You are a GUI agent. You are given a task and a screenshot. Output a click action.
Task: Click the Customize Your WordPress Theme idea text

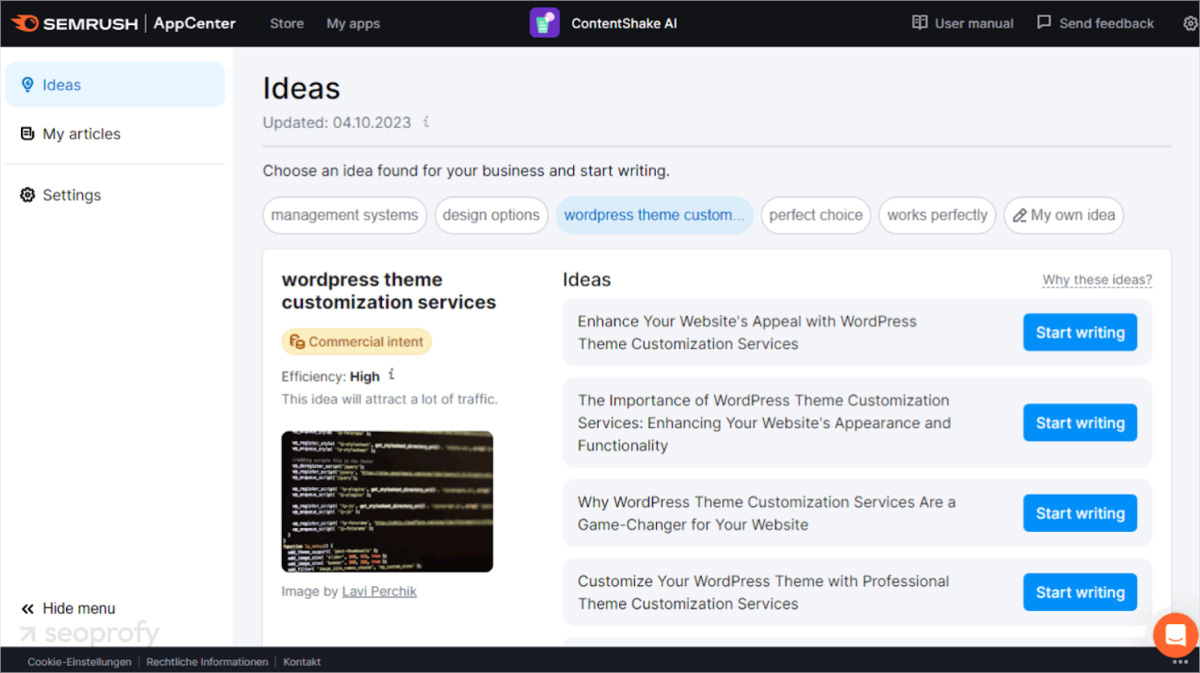coord(763,592)
